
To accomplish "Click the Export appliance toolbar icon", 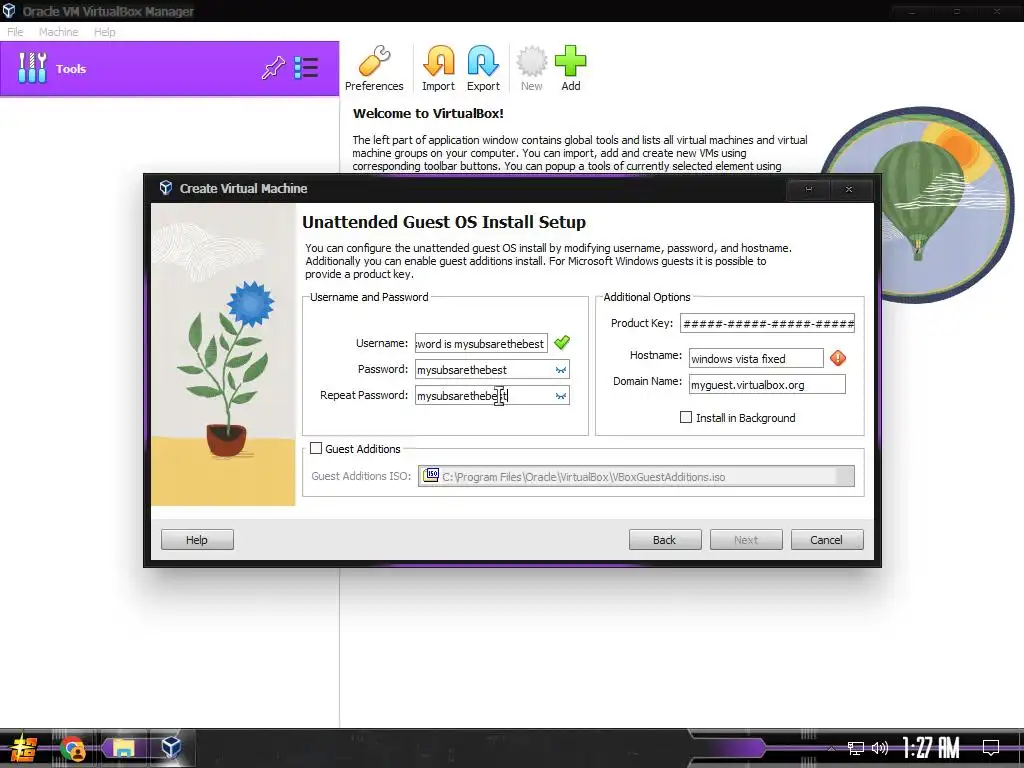I will pos(483,69).
